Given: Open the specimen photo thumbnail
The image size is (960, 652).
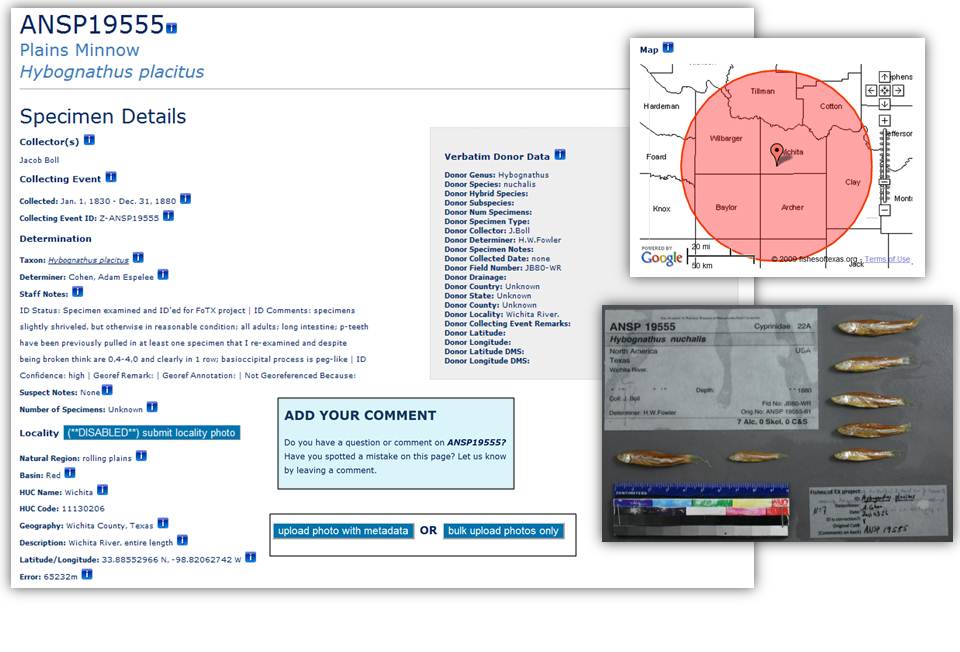Looking at the screenshot, I should pos(777,423).
